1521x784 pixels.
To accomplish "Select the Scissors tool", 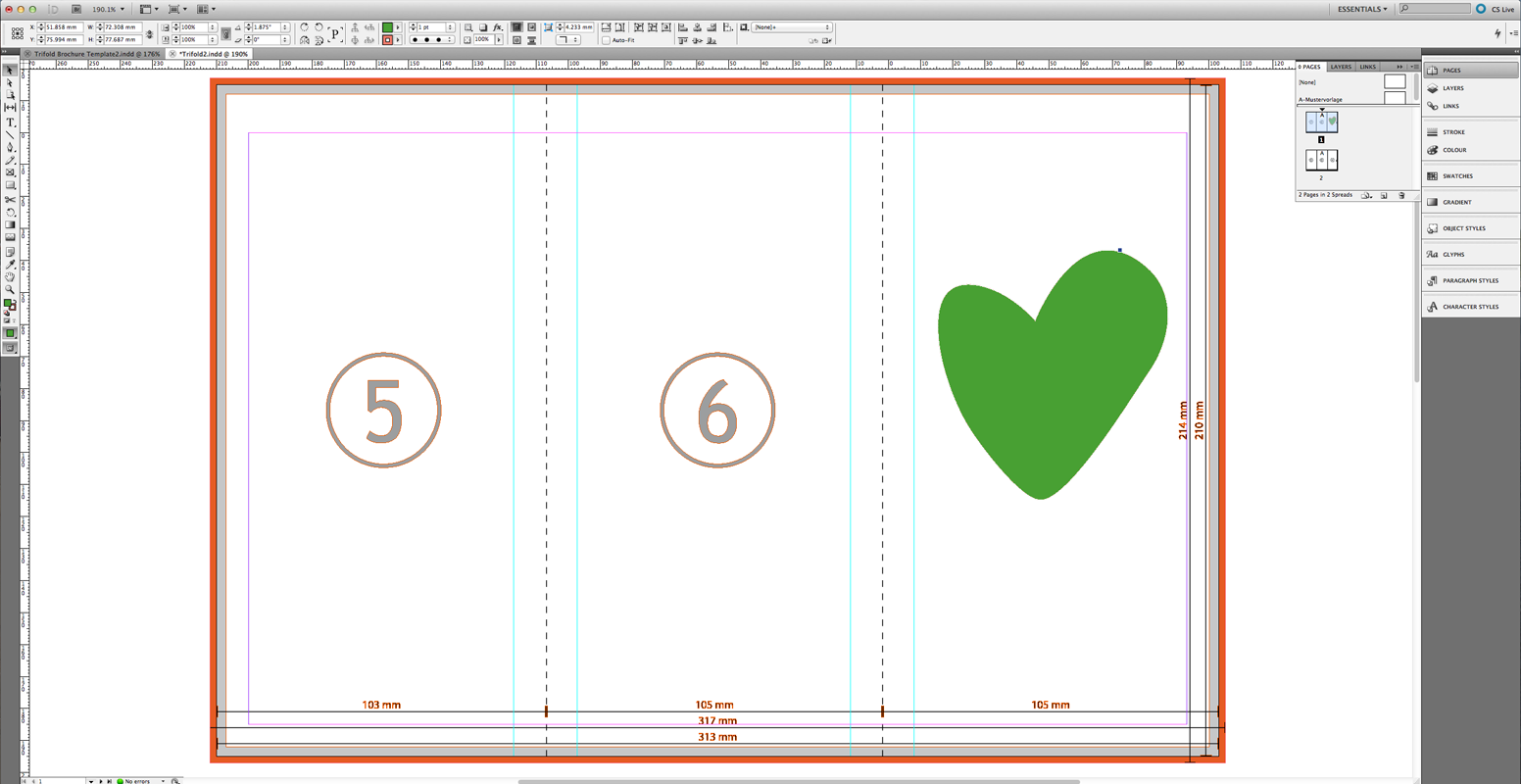I will coord(11,200).
